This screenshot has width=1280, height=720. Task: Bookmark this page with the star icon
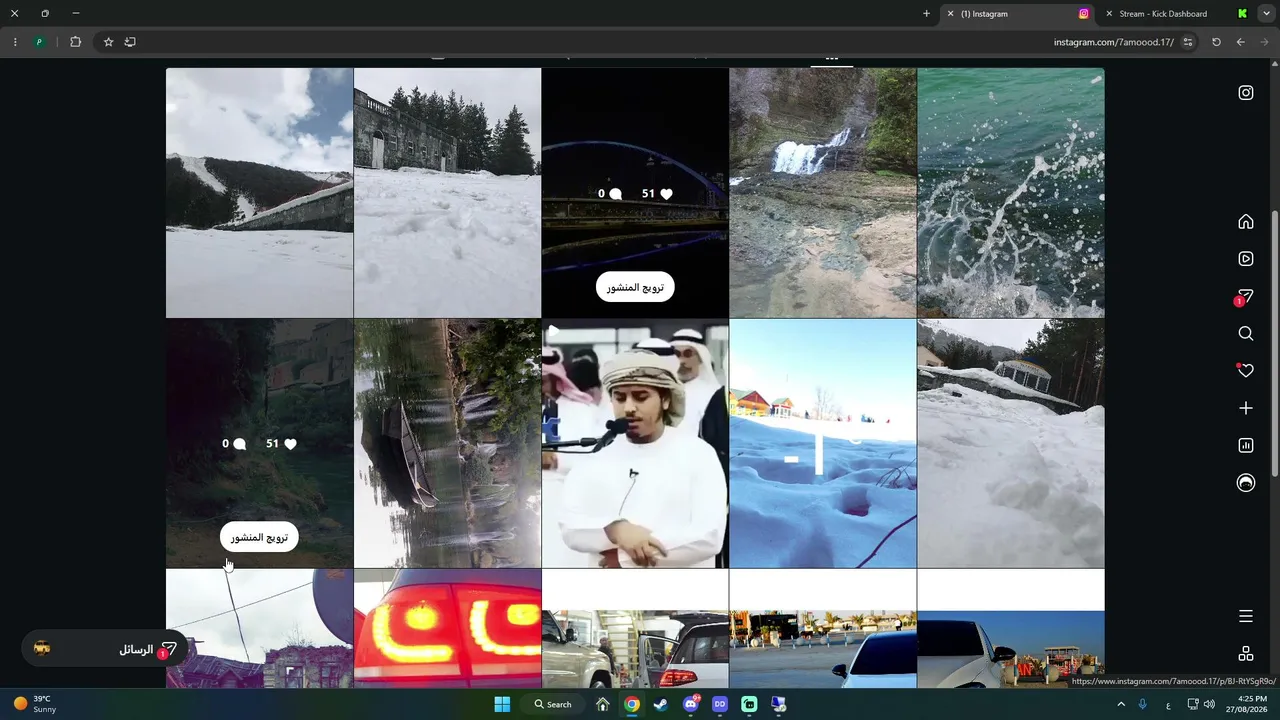click(x=108, y=42)
